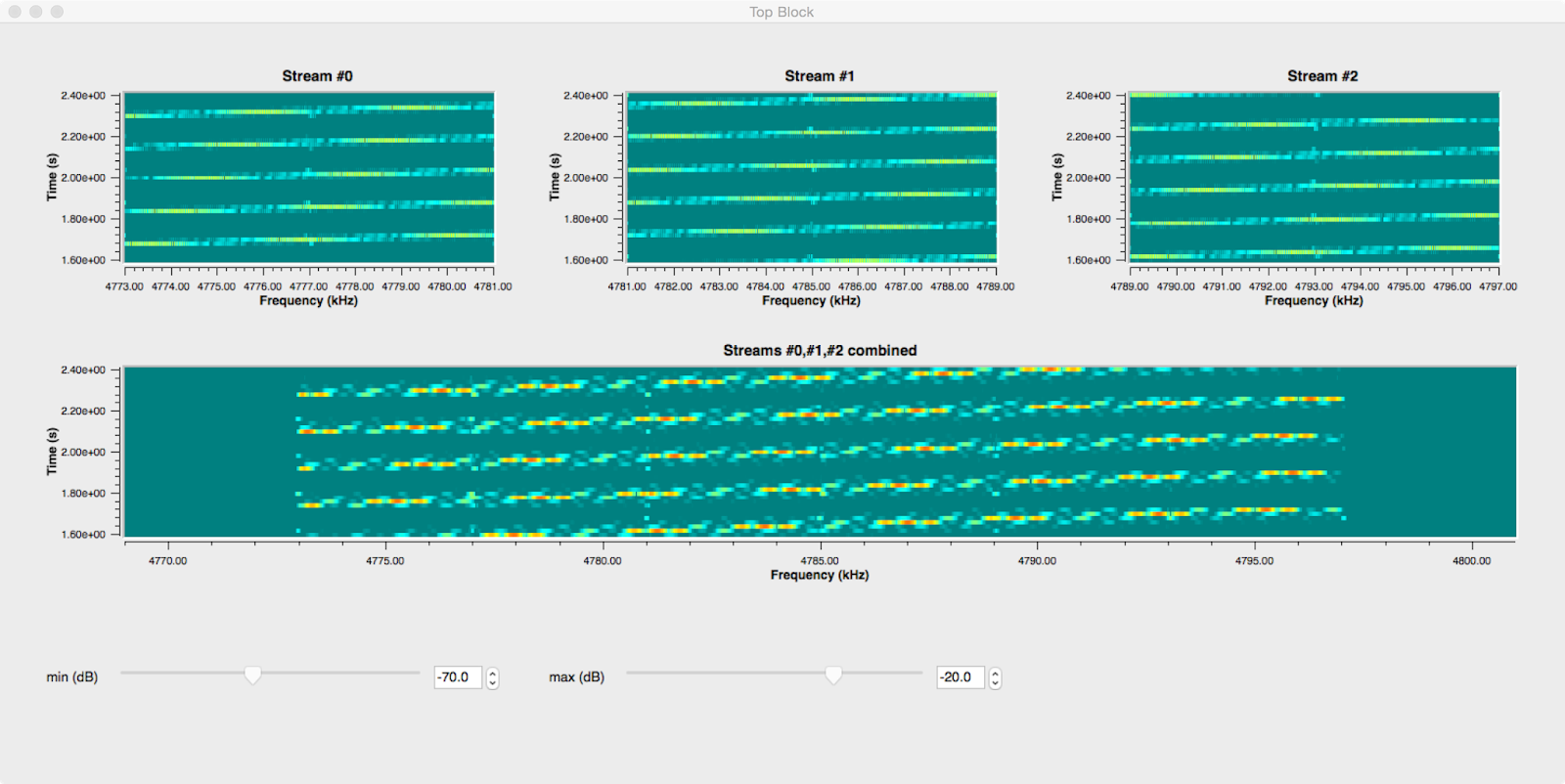Click inside the combined streams waterfall plot
The image size is (1565, 784).
click(x=820, y=452)
